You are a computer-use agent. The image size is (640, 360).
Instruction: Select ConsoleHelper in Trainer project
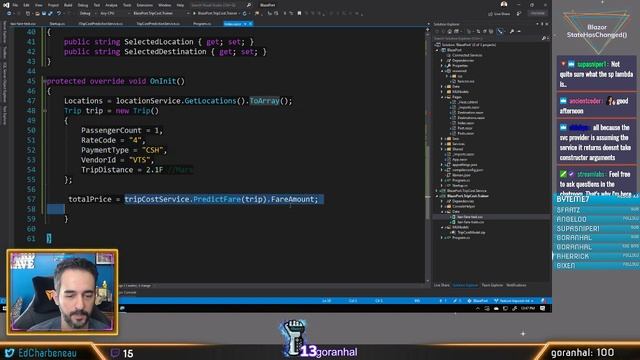[x=463, y=207]
